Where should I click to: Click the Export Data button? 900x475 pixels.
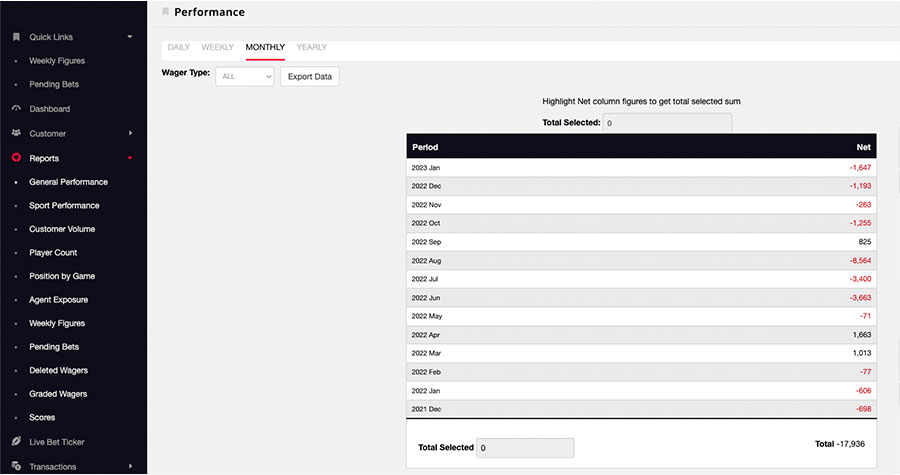tap(310, 76)
